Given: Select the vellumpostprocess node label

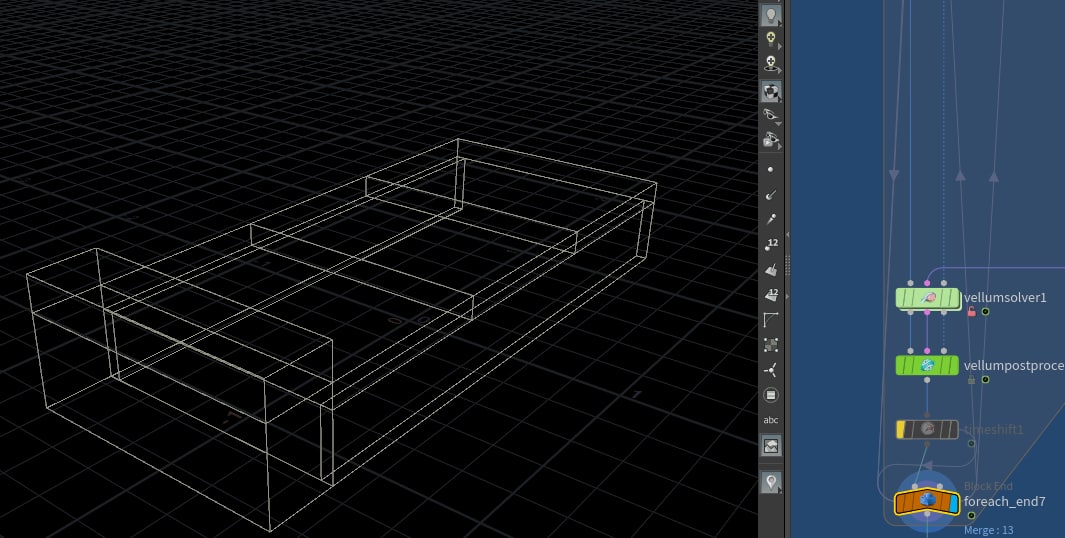Looking at the screenshot, I should [x=1014, y=366].
